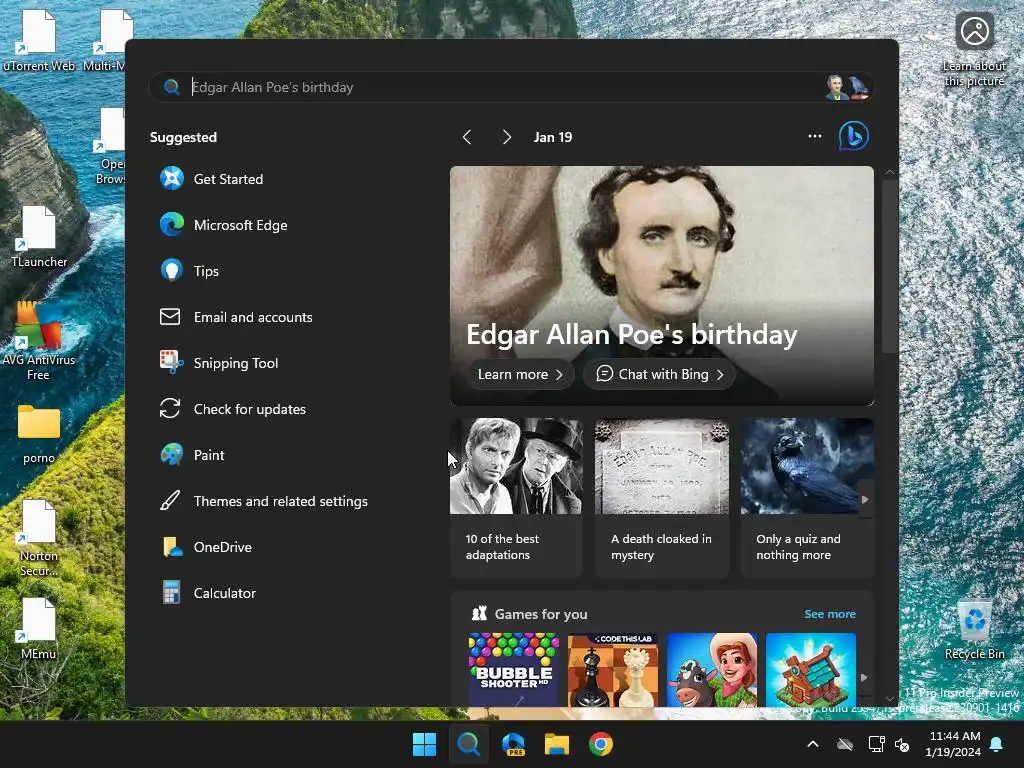Open the Paint palette icon
This screenshot has width=1024, height=768.
click(x=172, y=455)
